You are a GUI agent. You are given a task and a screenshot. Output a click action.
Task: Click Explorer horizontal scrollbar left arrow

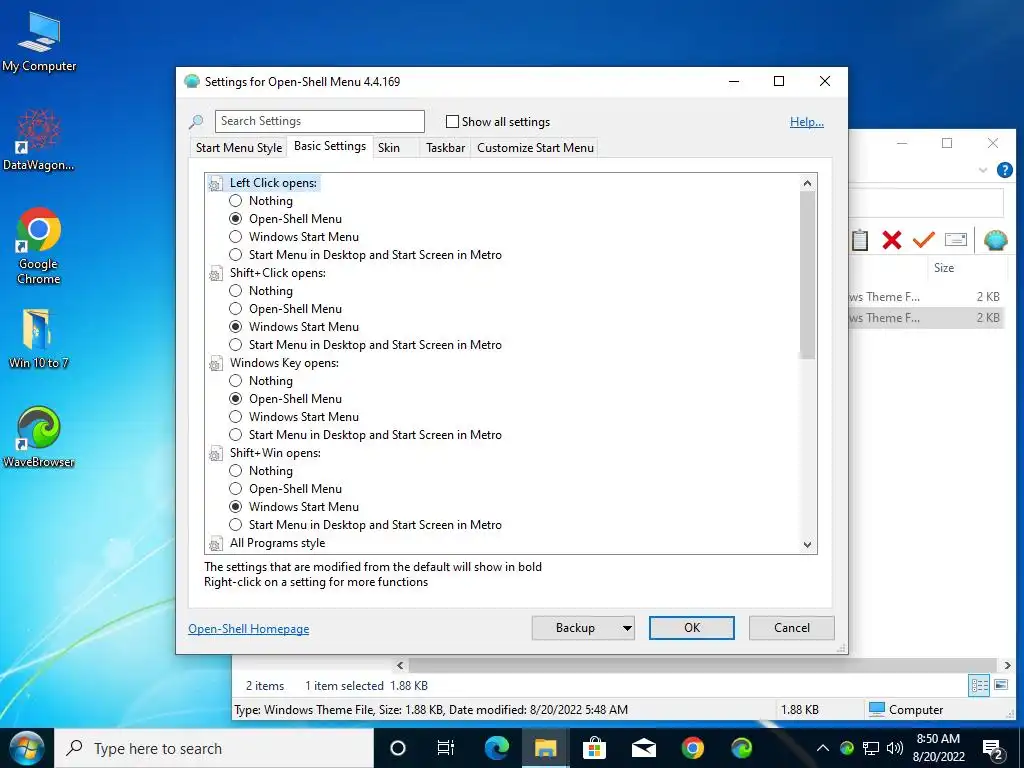400,665
